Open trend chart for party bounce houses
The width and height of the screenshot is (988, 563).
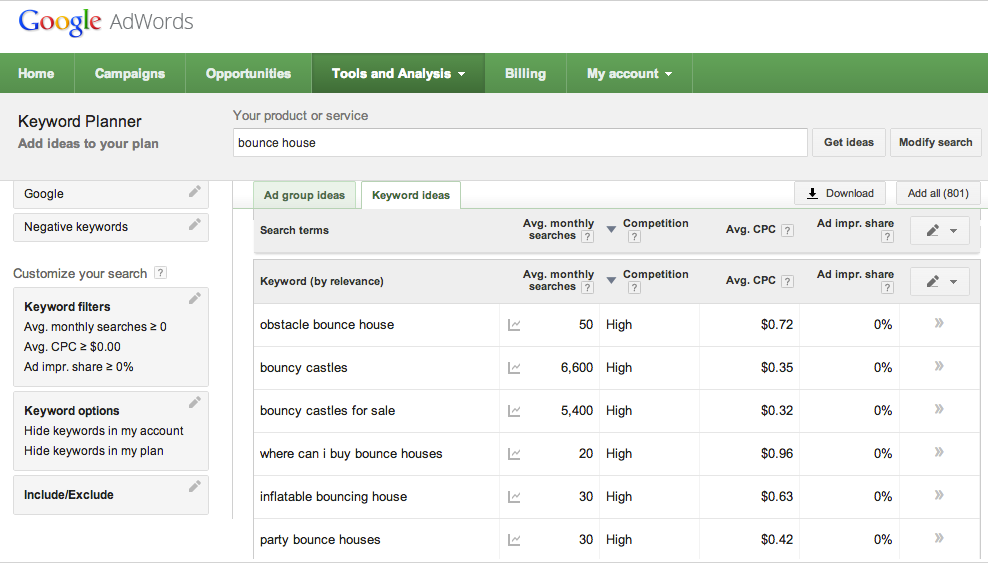pyautogui.click(x=514, y=540)
